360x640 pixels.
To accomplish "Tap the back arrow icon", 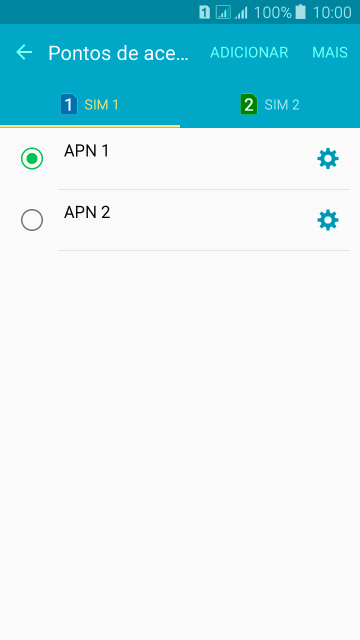I will coord(24,52).
